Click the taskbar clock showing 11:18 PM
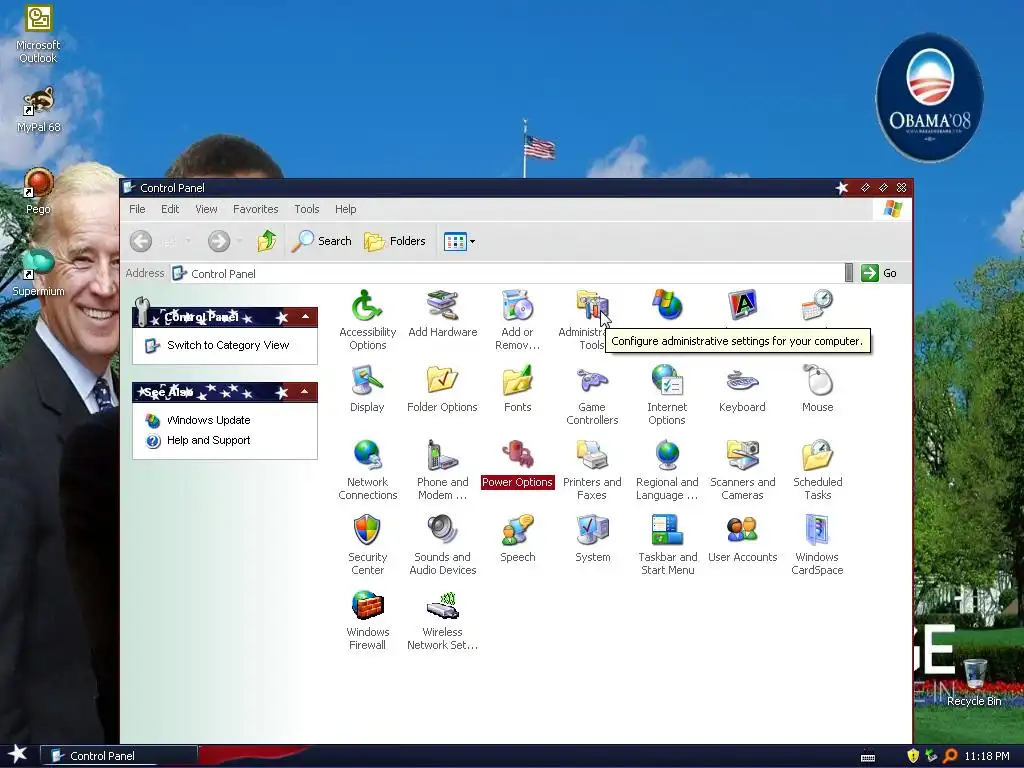The height and width of the screenshot is (768, 1024). 987,756
